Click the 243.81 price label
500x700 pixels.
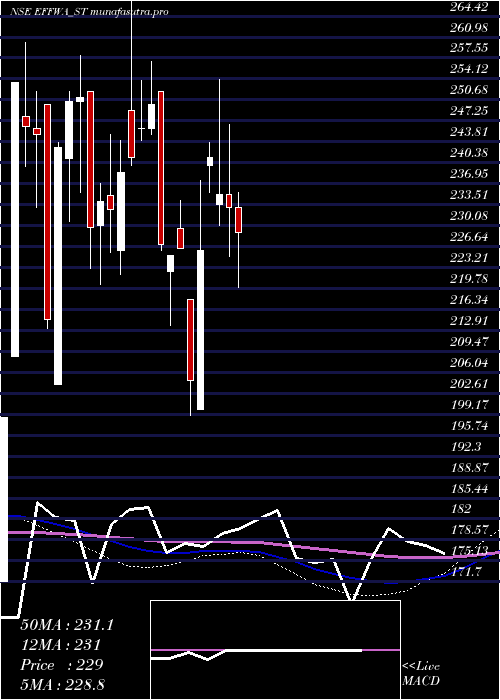click(468, 132)
